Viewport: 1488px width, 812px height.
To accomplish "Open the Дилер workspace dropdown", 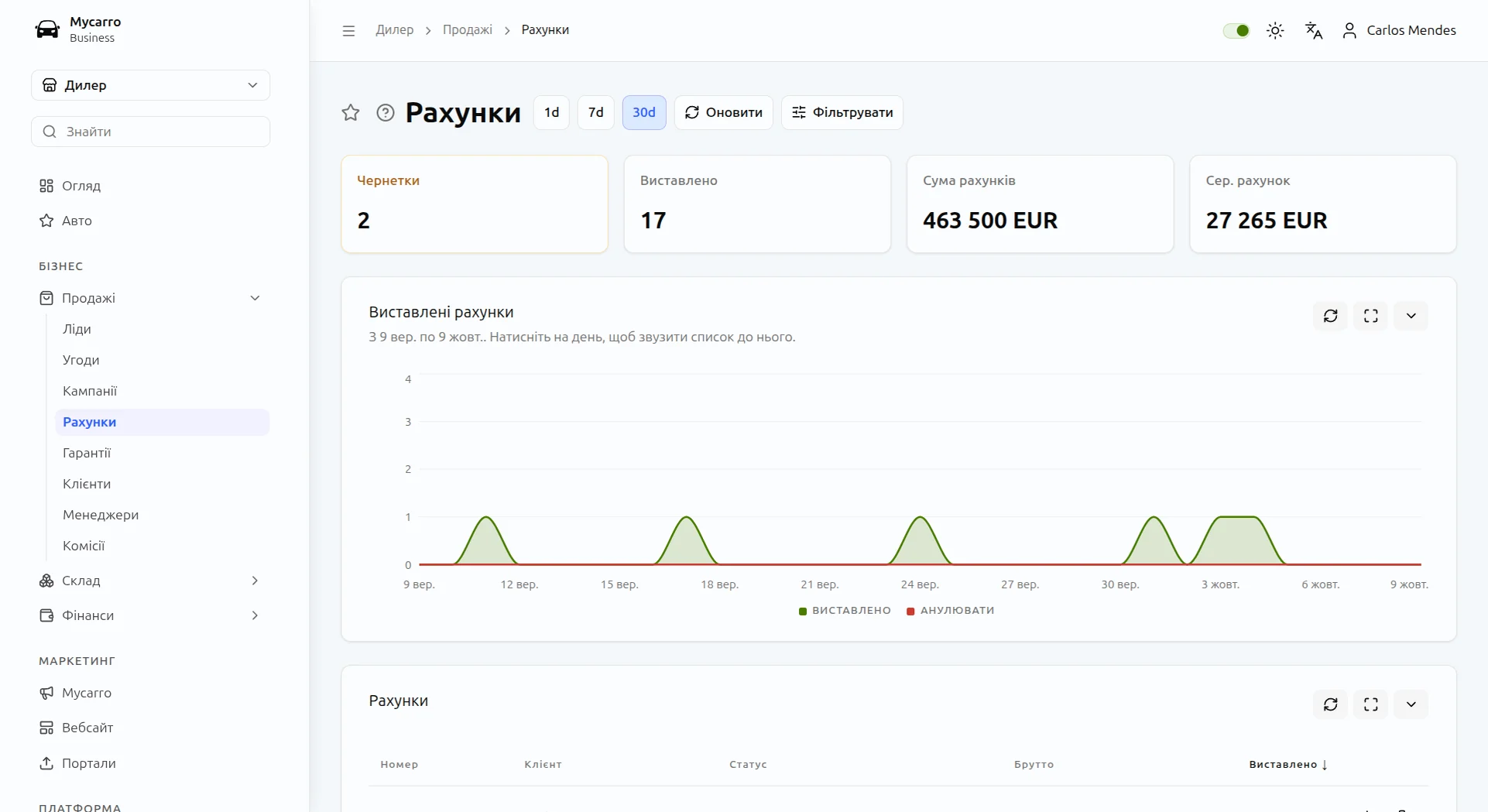I will click(150, 85).
